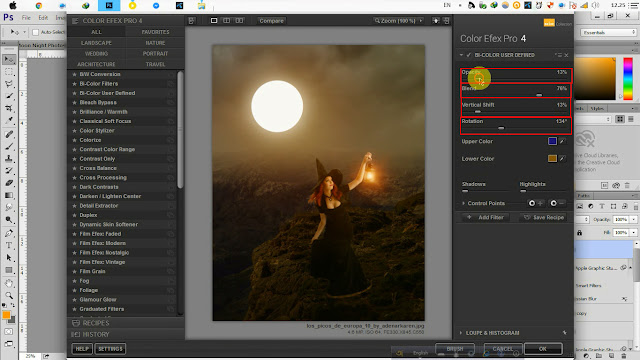
Task: Select the Horizontal Type tool
Action: click(x=9, y=245)
